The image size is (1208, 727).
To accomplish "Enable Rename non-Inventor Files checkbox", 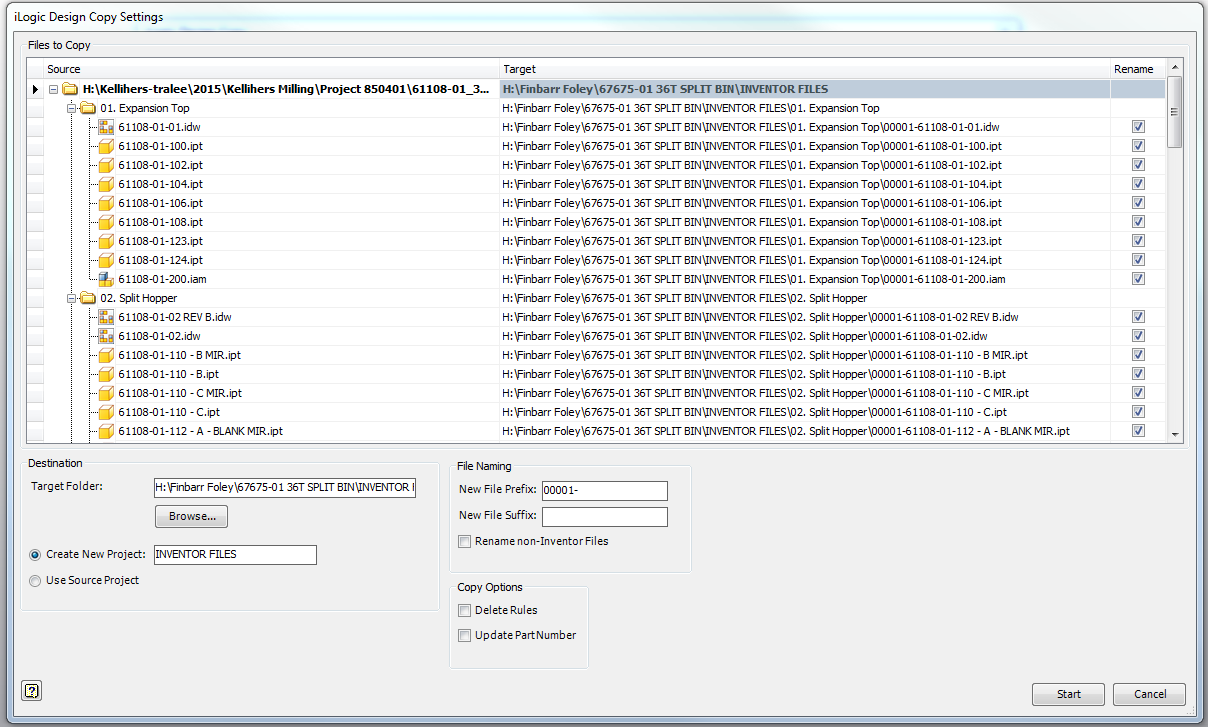I will click(x=464, y=542).
